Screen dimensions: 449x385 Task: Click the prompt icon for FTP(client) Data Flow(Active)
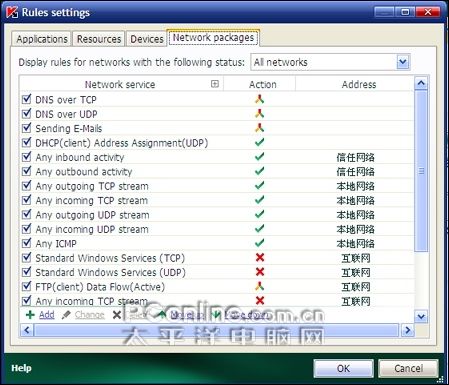tap(260, 286)
